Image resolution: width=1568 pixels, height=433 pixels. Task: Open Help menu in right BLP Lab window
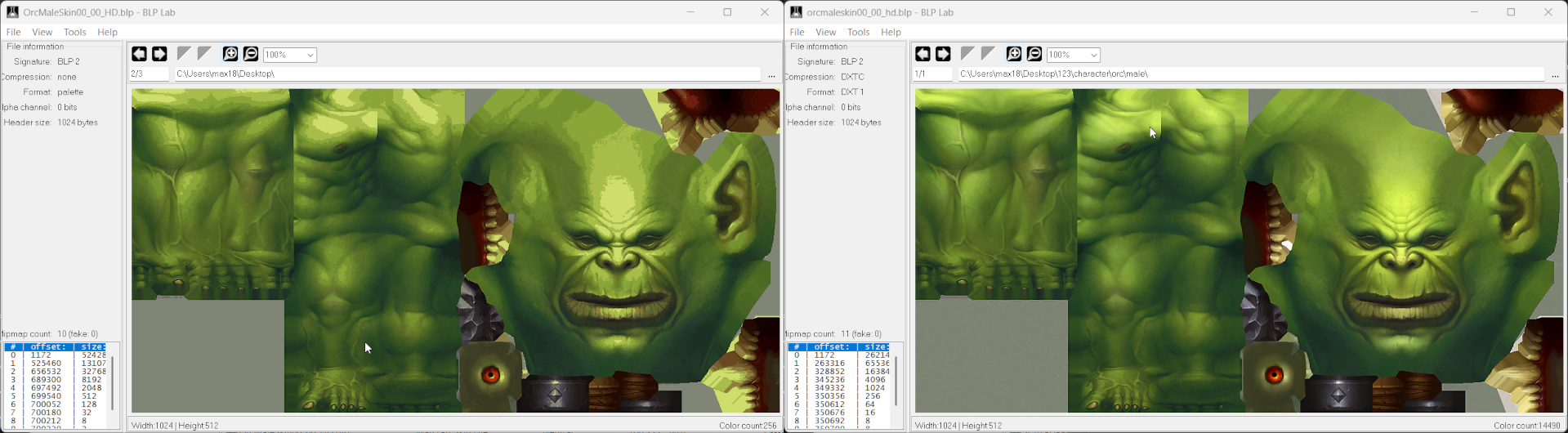(x=891, y=32)
